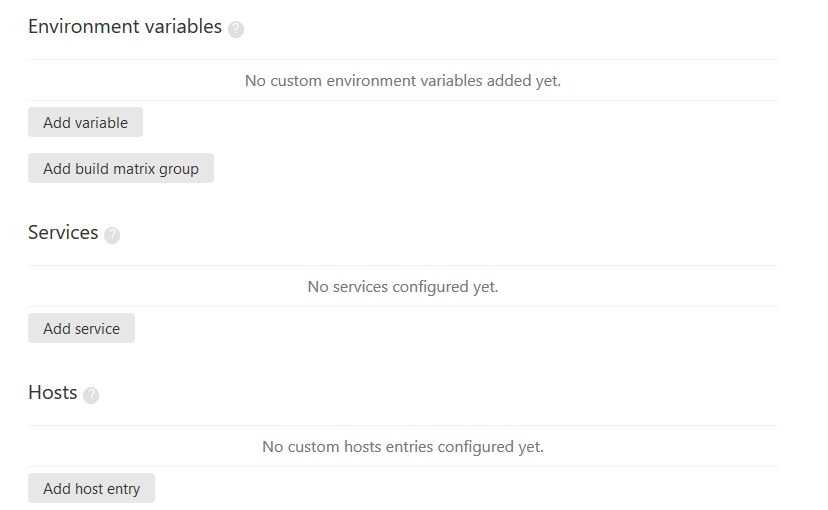828x510 pixels.
Task: Click the Add variable button
Action: click(x=86, y=122)
